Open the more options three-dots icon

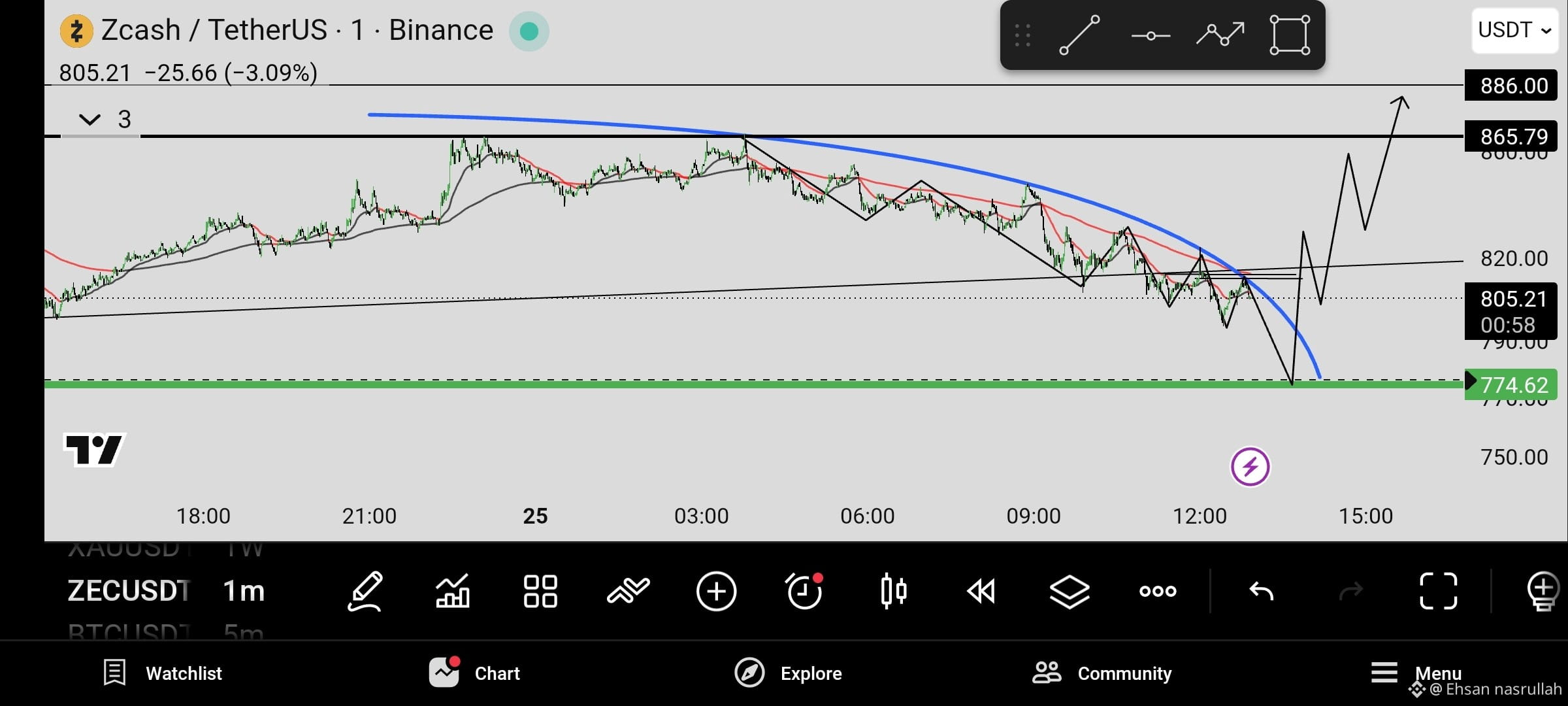click(x=1158, y=592)
